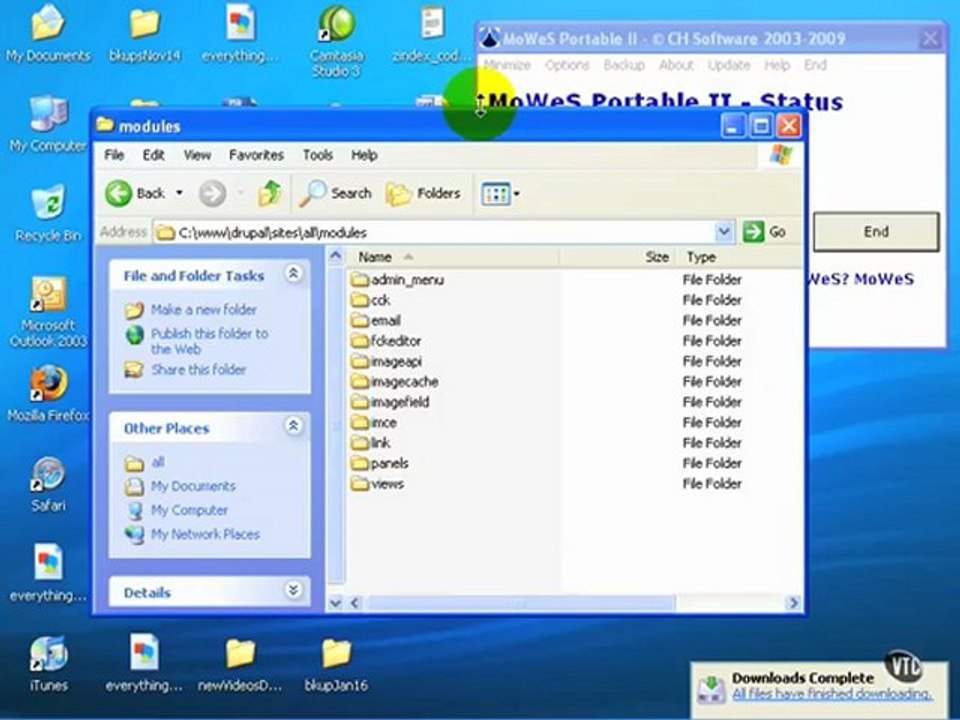Open Backup menu in MoWeS window
Viewport: 960px width, 720px height.
pyautogui.click(x=624, y=66)
